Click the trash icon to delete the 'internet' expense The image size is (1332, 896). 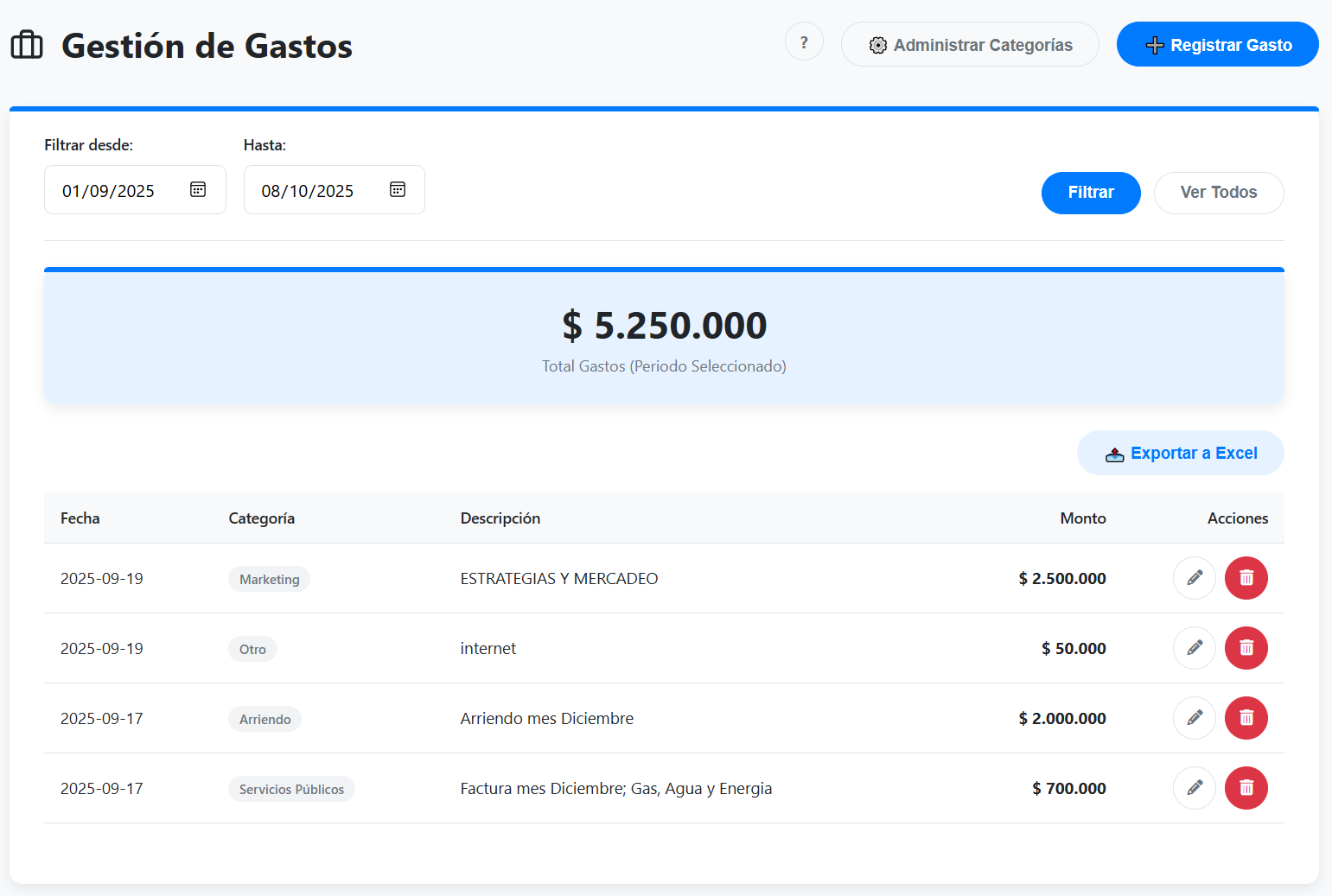1246,648
